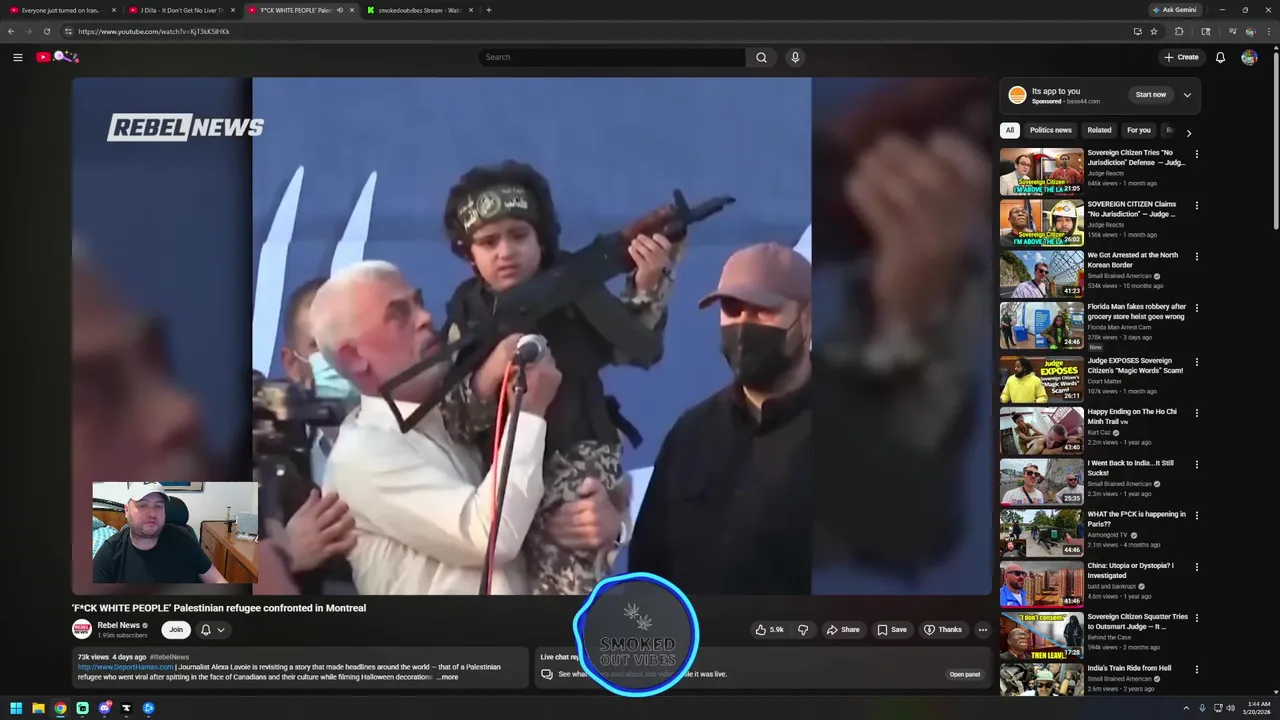Open more actions ellipsis under video
The image size is (1280, 720).
(982, 630)
